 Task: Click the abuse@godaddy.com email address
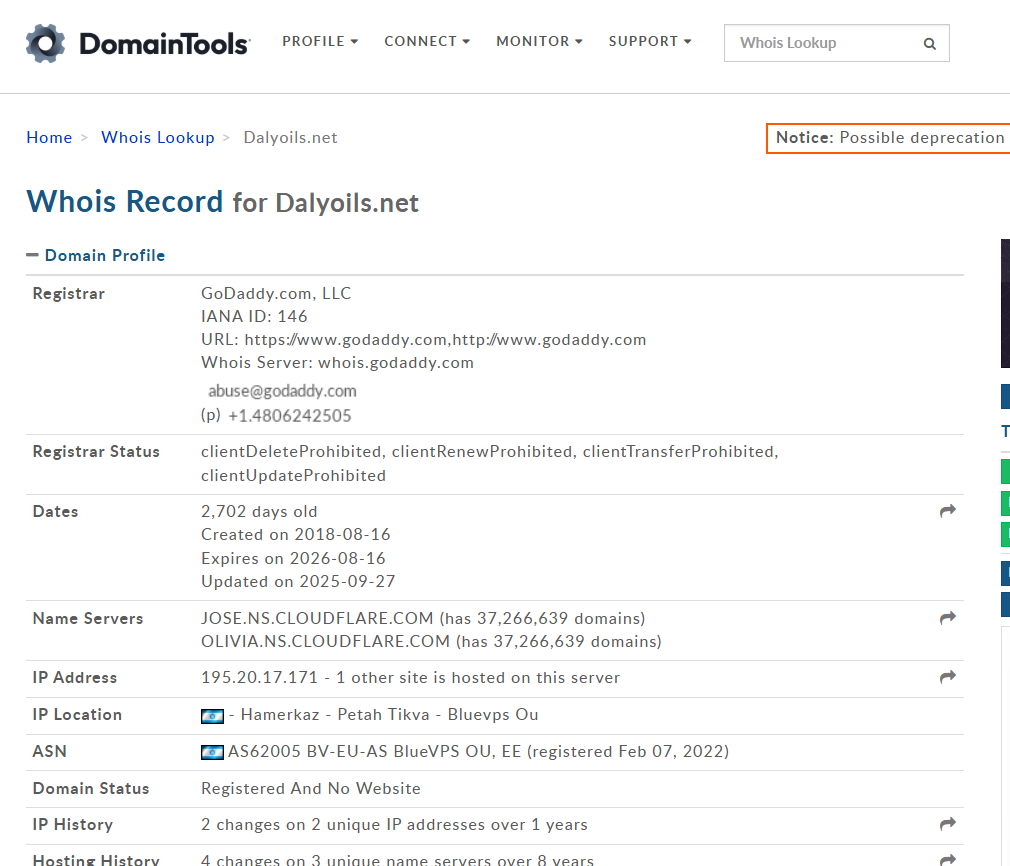tap(281, 390)
